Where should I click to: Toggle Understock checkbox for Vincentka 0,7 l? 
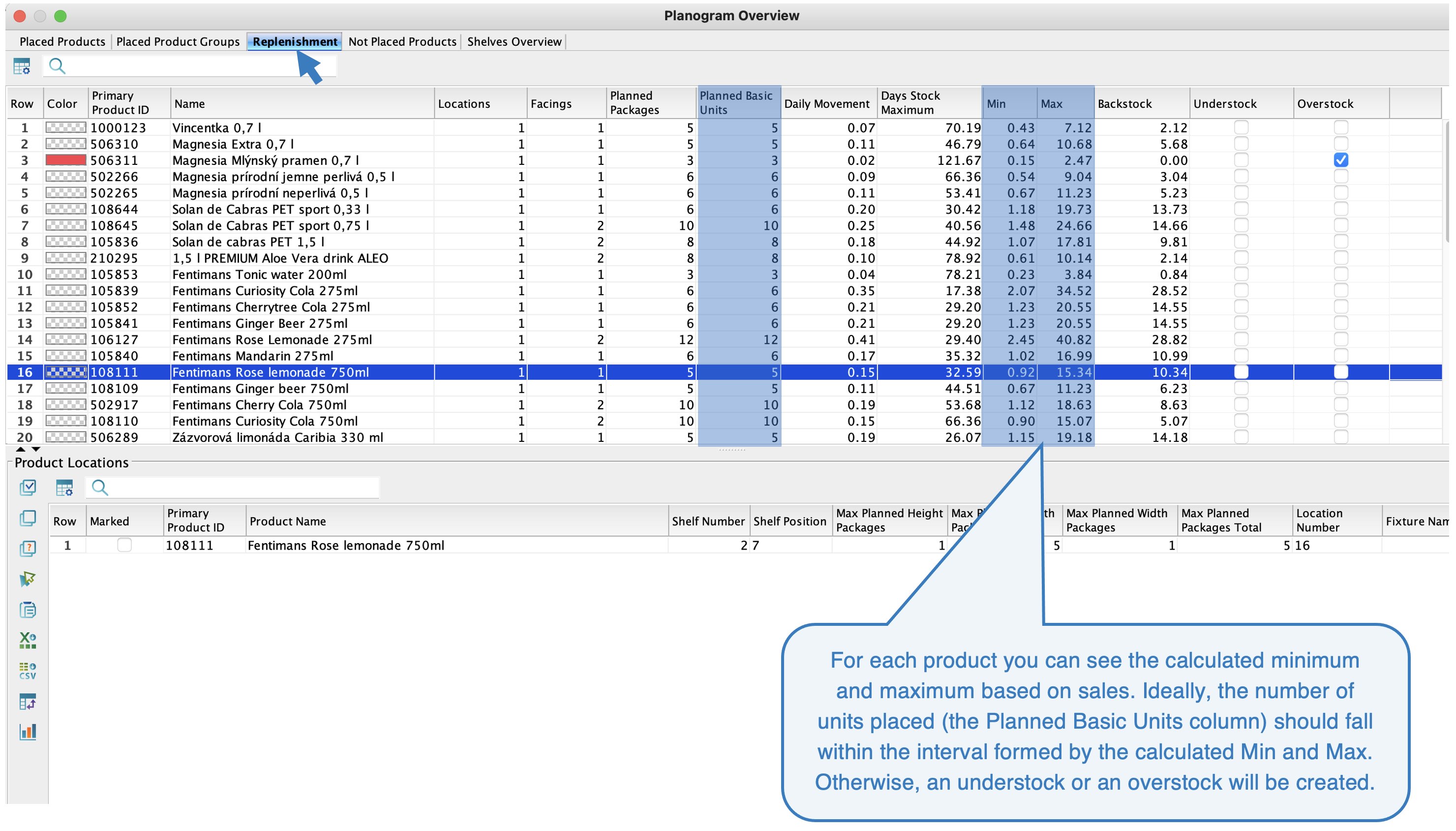point(1241,127)
